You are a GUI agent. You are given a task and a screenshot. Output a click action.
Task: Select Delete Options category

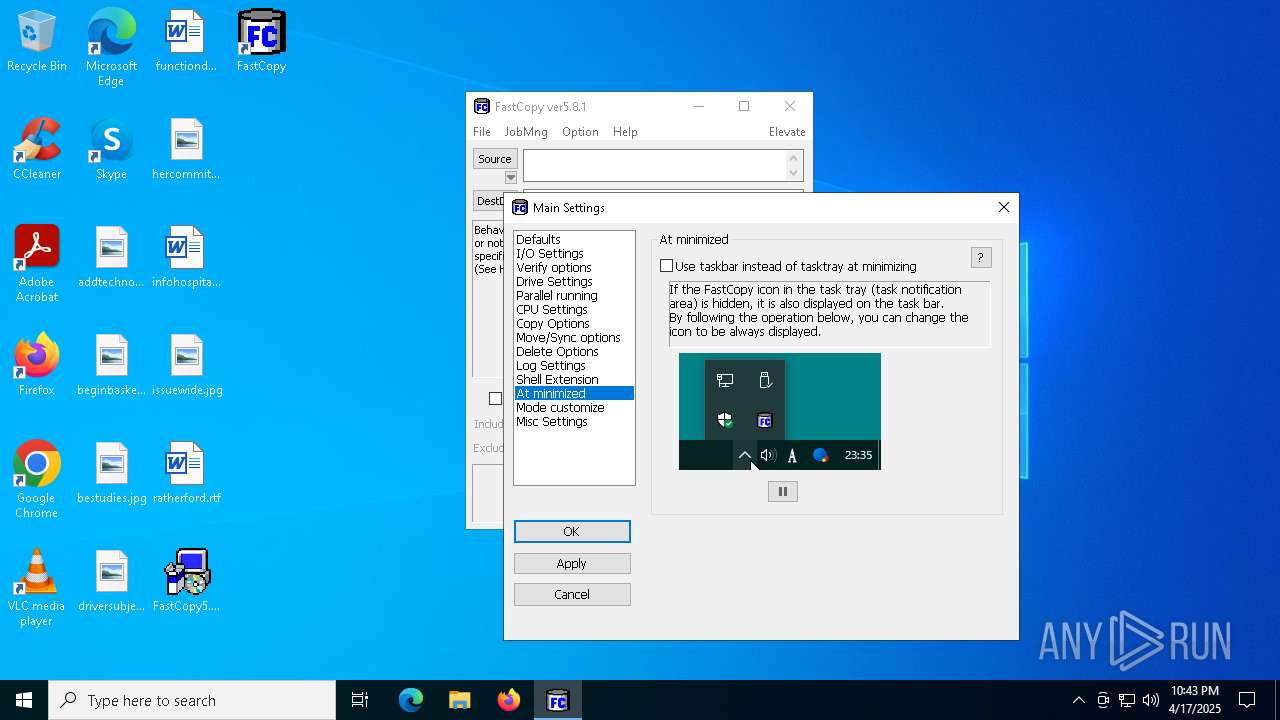(574, 352)
